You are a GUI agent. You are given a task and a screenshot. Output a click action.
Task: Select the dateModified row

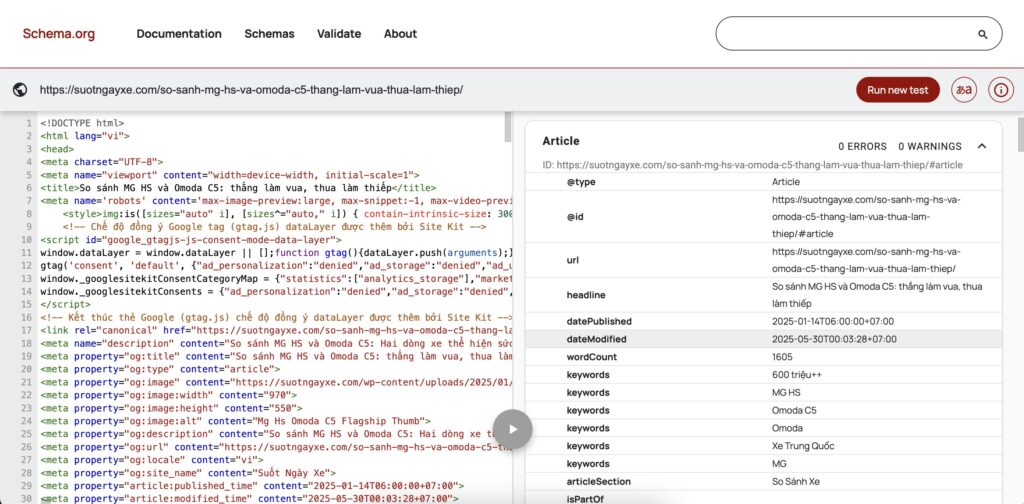(x=763, y=339)
